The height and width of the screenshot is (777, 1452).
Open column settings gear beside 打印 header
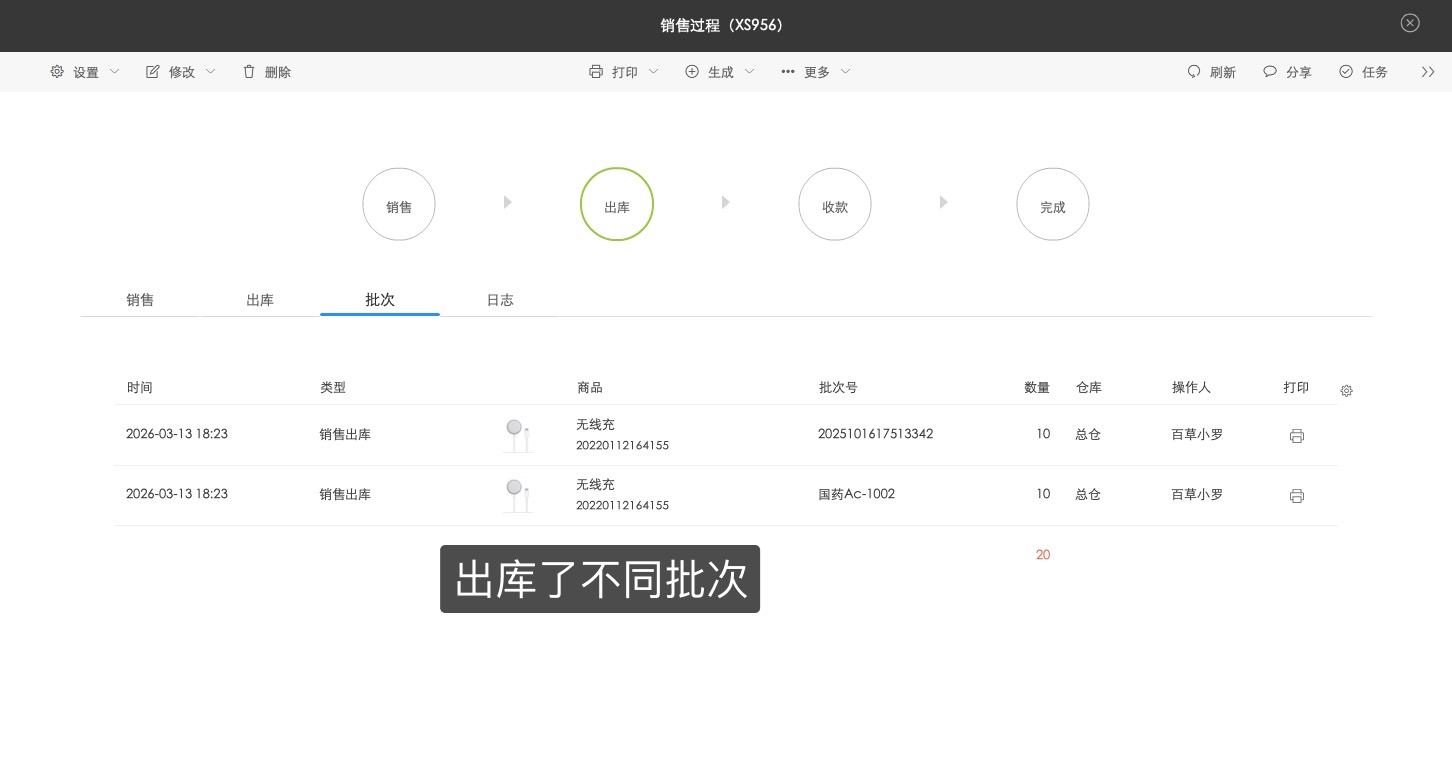[1346, 391]
